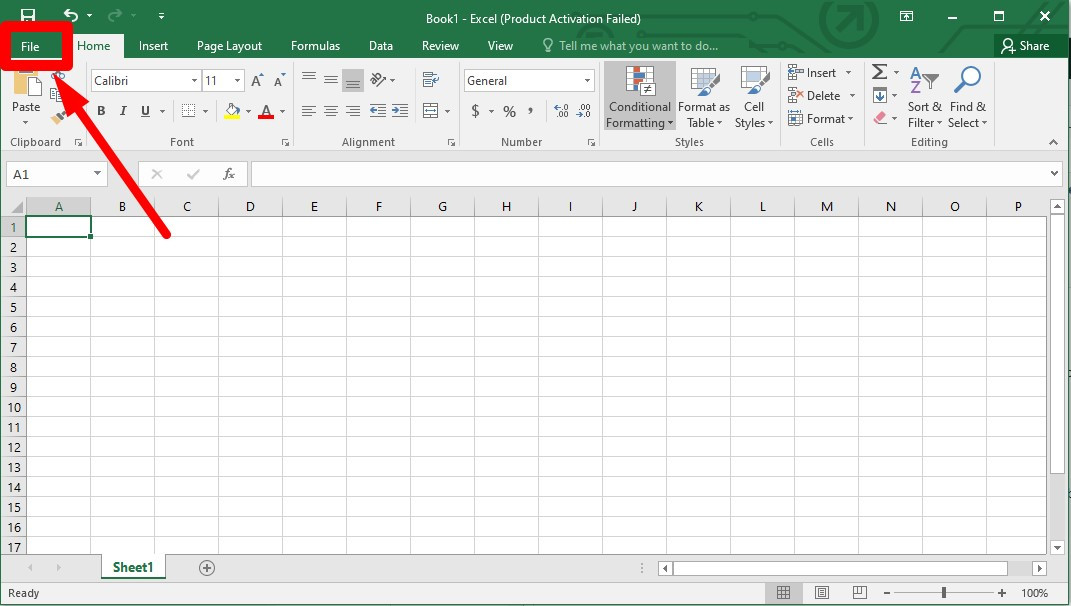Select the Font Color red swatch
Image resolution: width=1071 pixels, height=606 pixels.
click(x=268, y=112)
